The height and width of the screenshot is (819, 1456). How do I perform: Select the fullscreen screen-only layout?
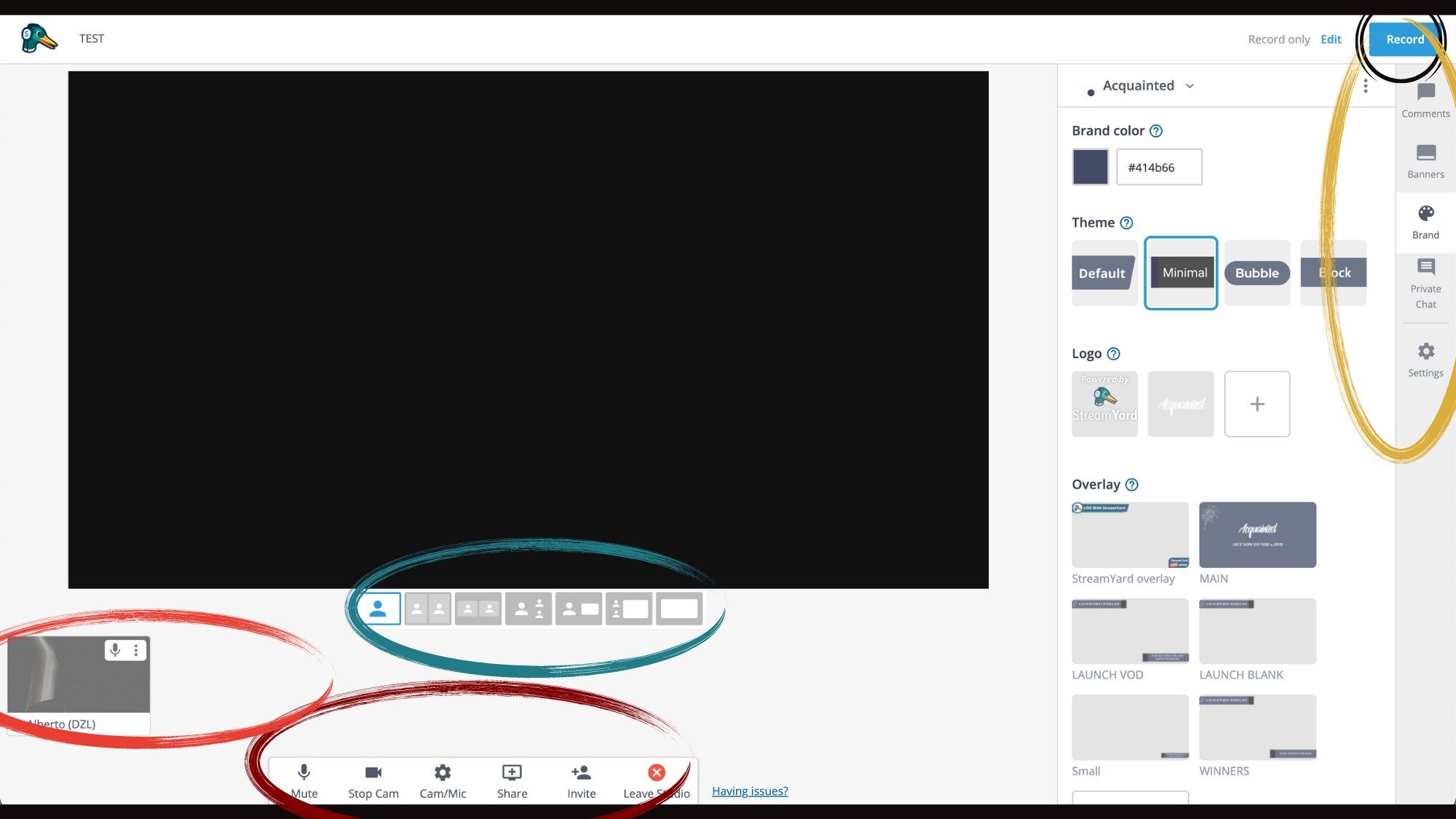pos(679,609)
